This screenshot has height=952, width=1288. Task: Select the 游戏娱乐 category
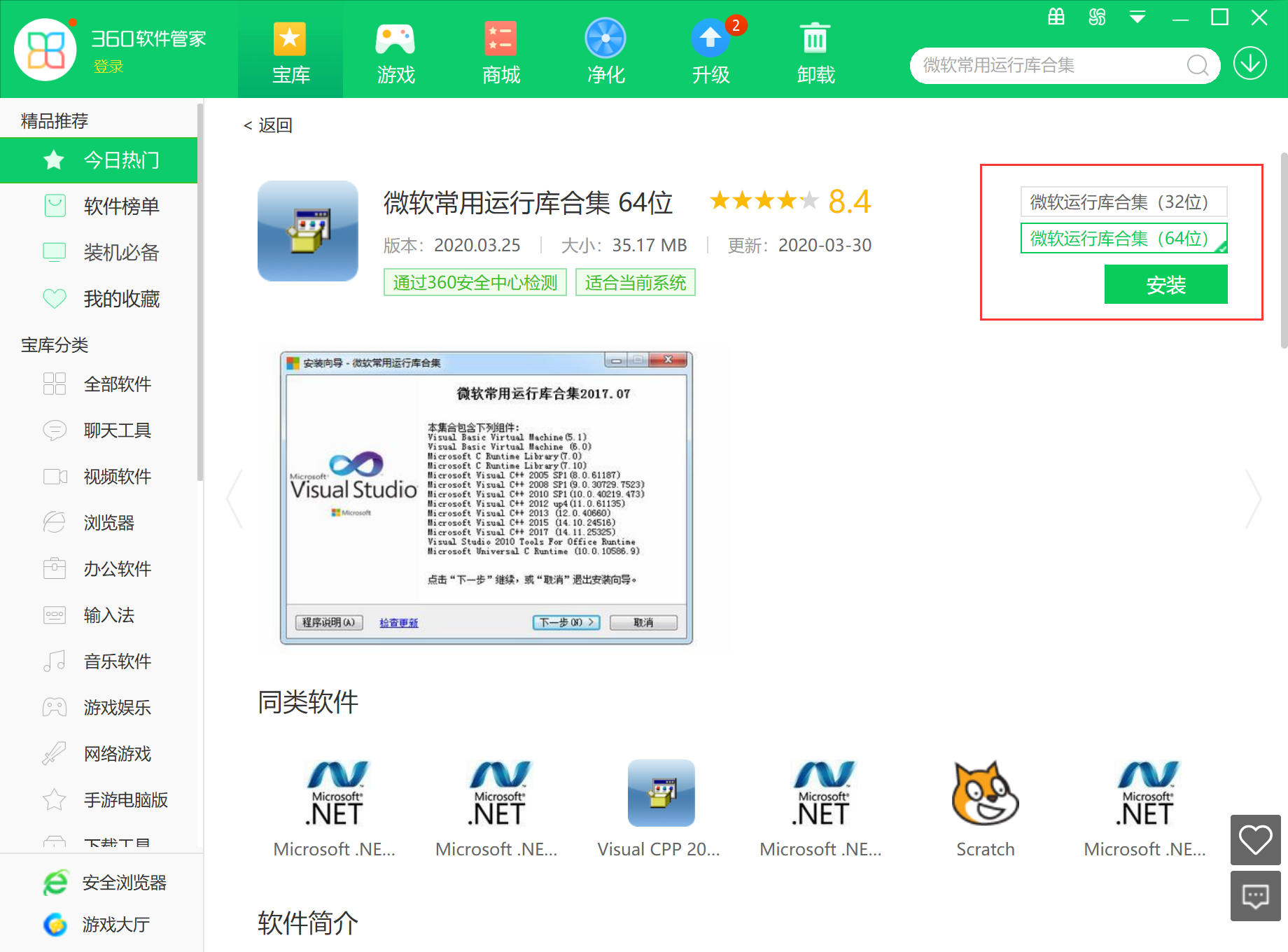[99, 707]
